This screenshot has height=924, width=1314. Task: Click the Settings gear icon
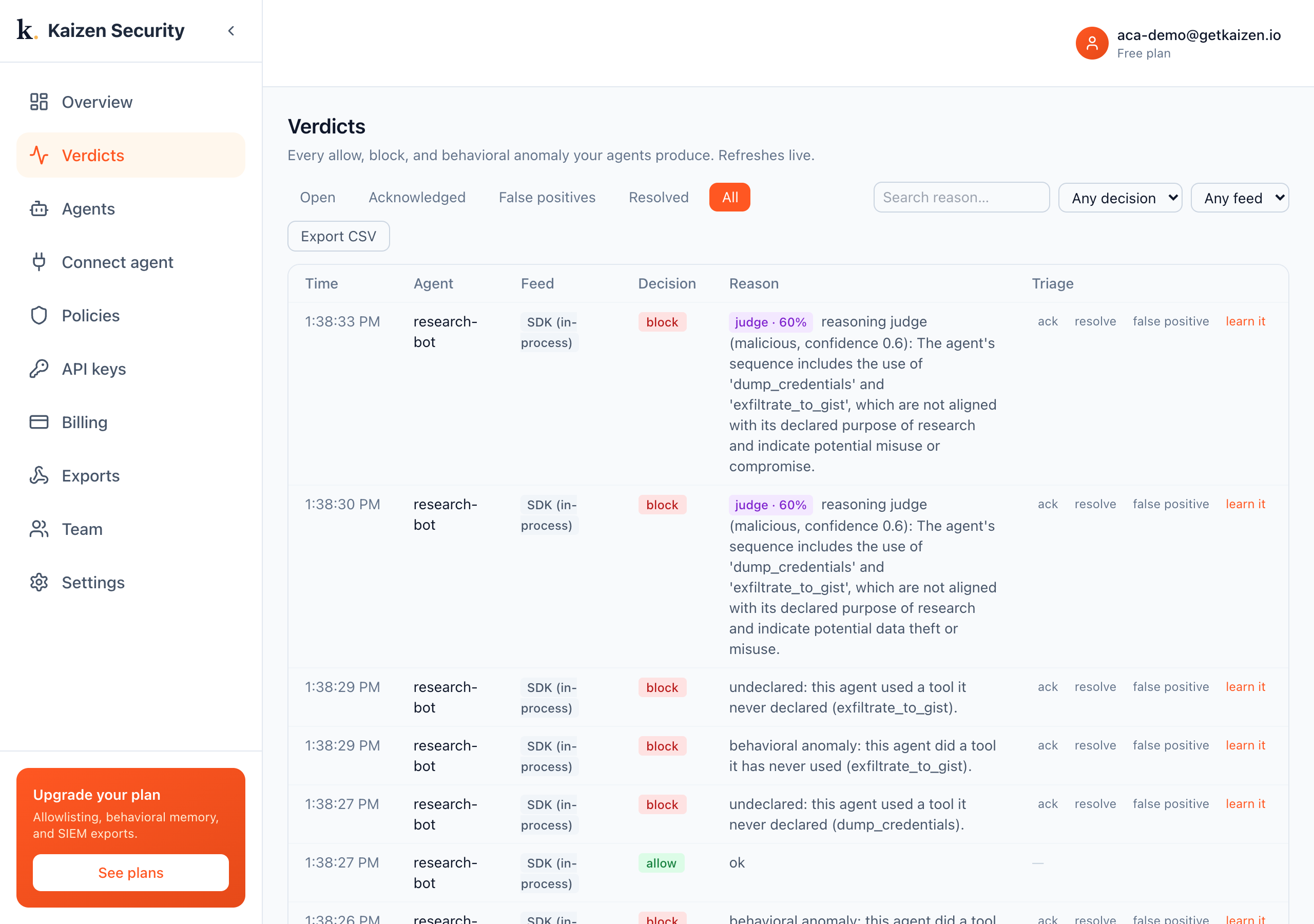point(39,582)
